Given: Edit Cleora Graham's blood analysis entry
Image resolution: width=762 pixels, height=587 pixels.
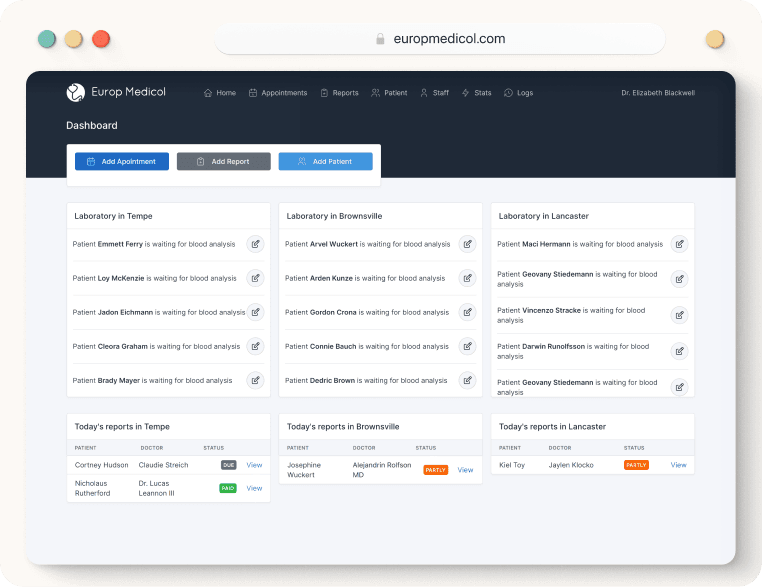Looking at the screenshot, I should pos(255,346).
